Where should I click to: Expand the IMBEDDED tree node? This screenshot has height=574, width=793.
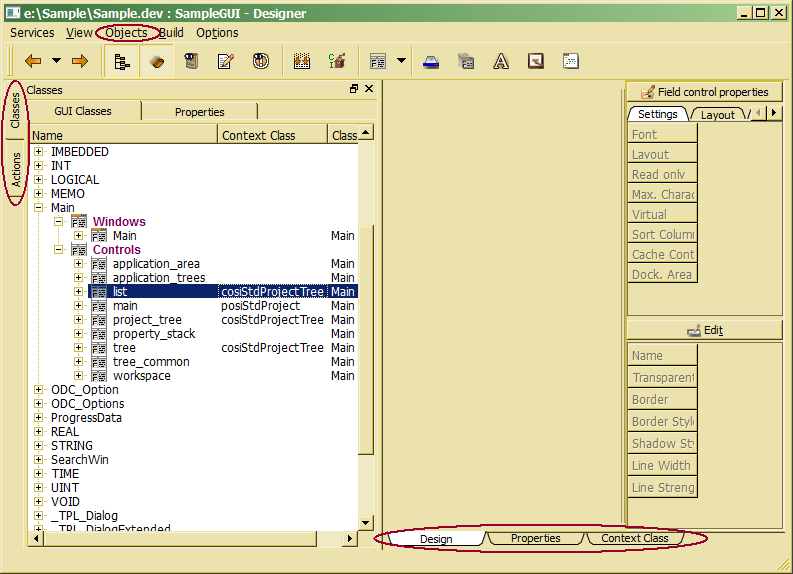point(39,152)
